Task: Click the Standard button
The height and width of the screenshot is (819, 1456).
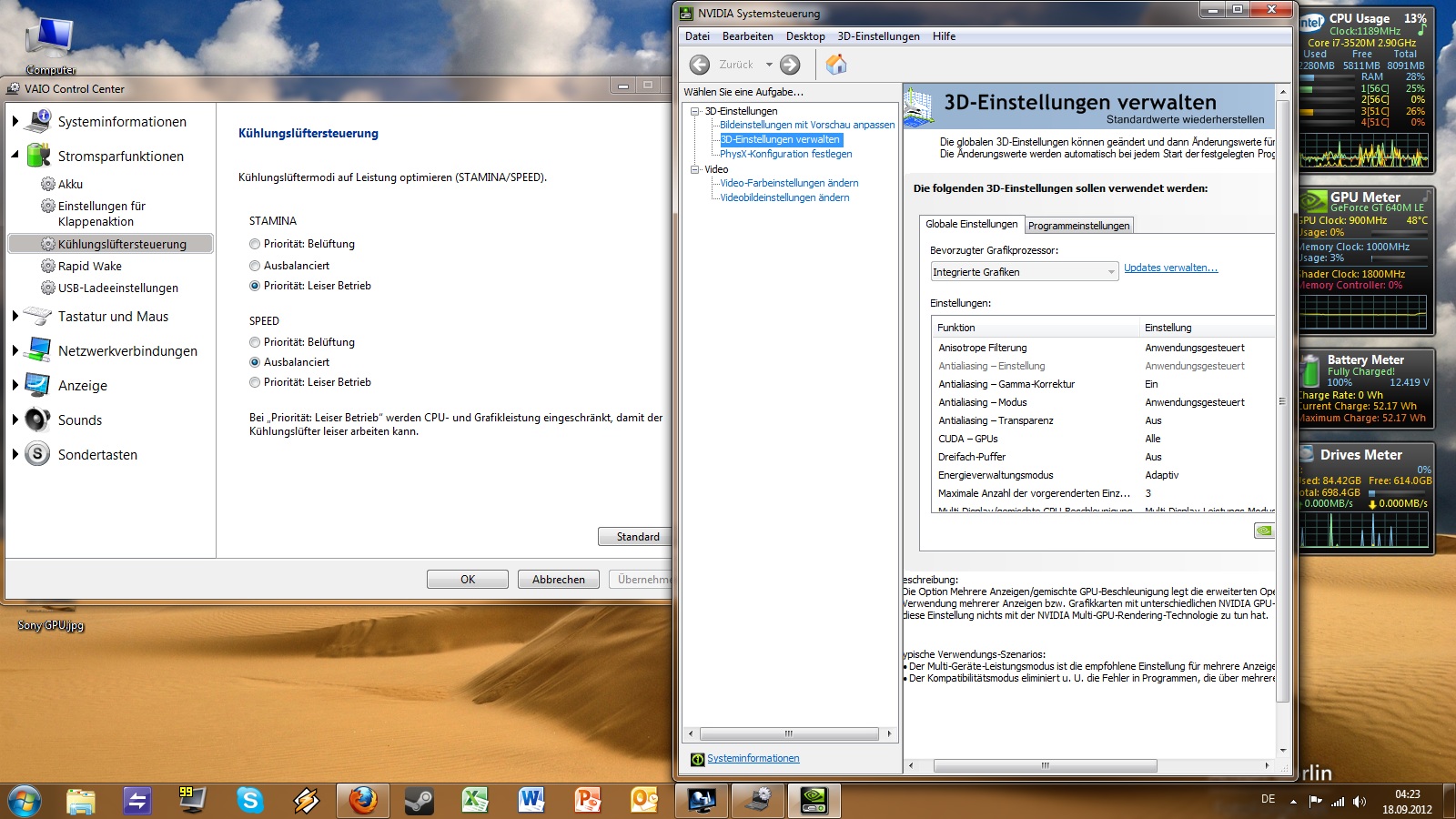Action: pyautogui.click(x=635, y=537)
